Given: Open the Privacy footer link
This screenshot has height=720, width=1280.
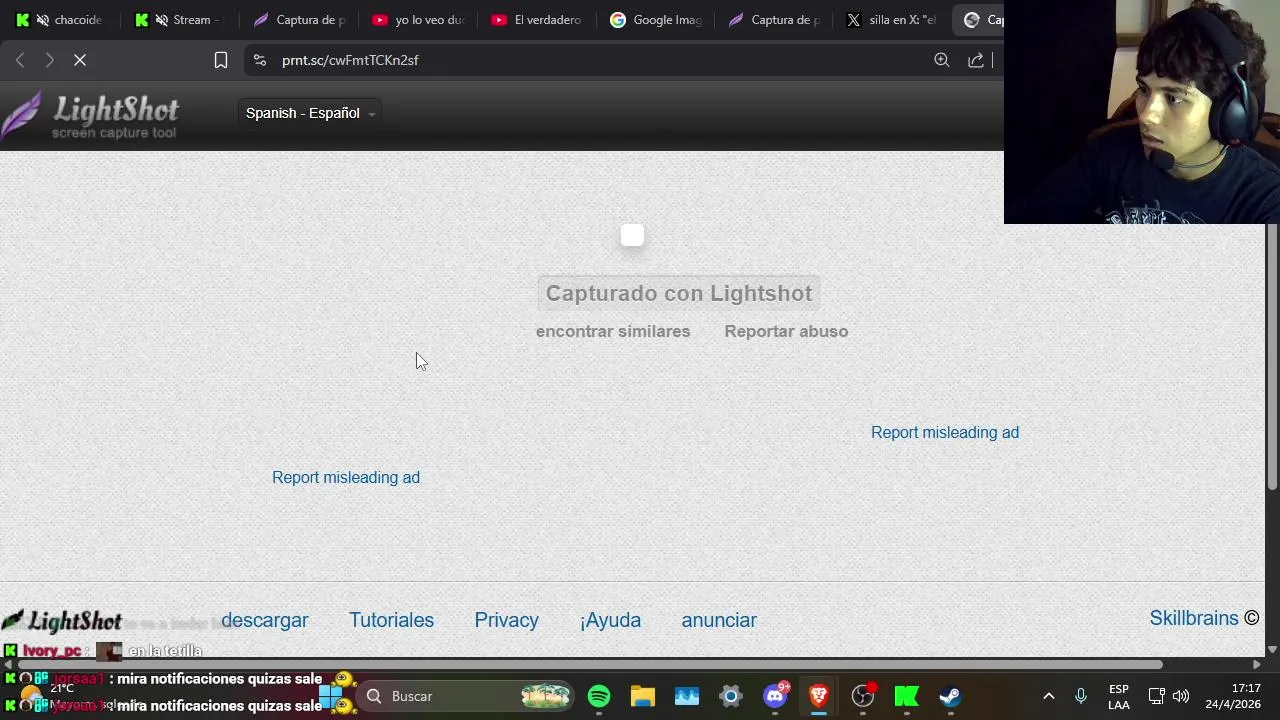Looking at the screenshot, I should [x=506, y=620].
